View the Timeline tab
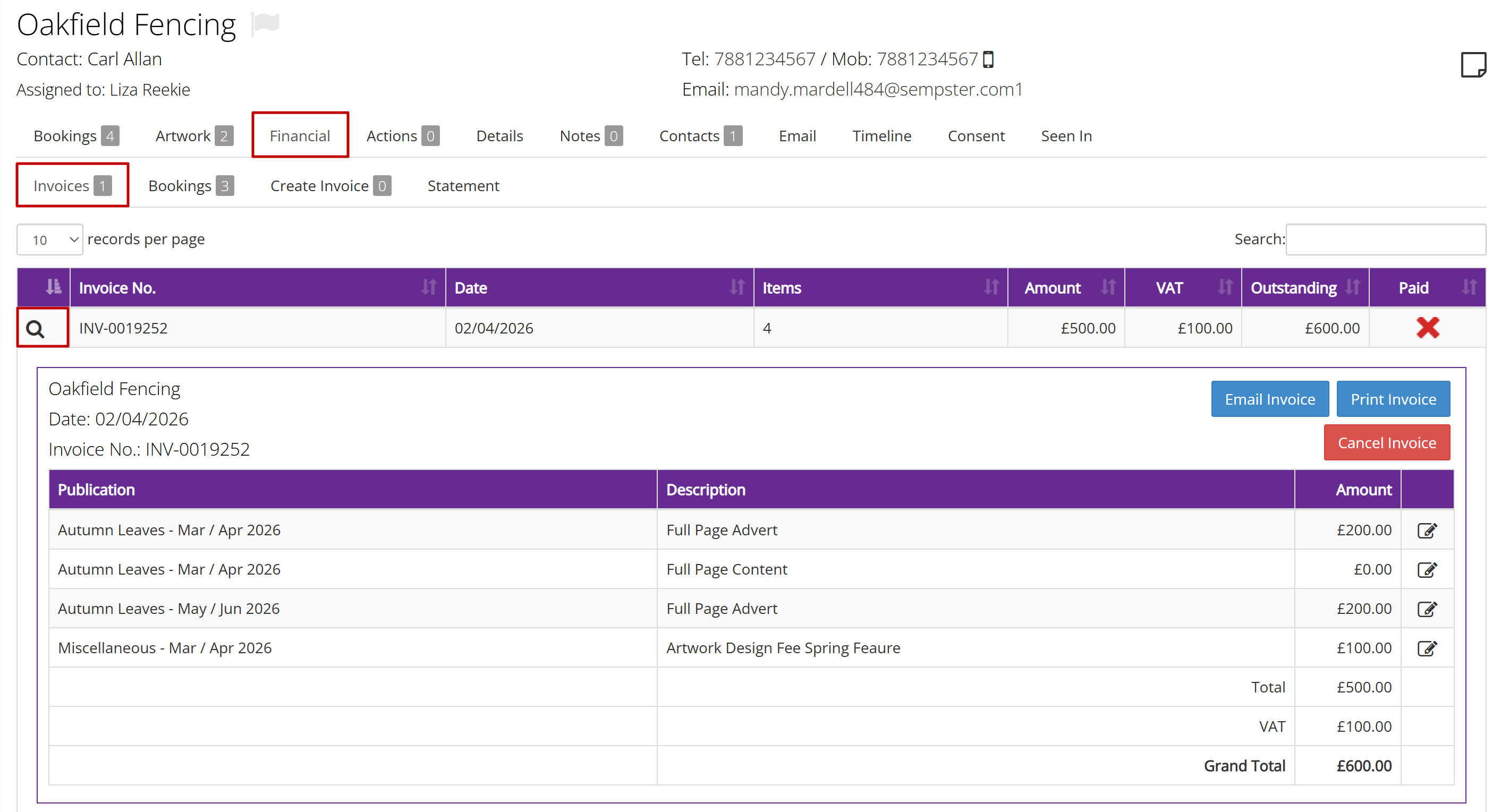 coord(881,136)
